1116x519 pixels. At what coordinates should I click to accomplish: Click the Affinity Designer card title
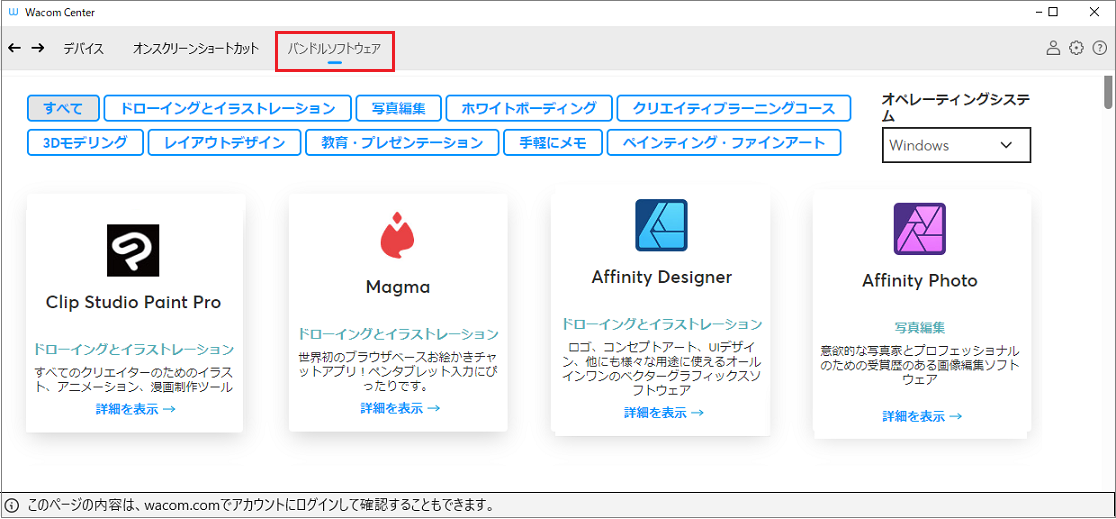tap(661, 277)
